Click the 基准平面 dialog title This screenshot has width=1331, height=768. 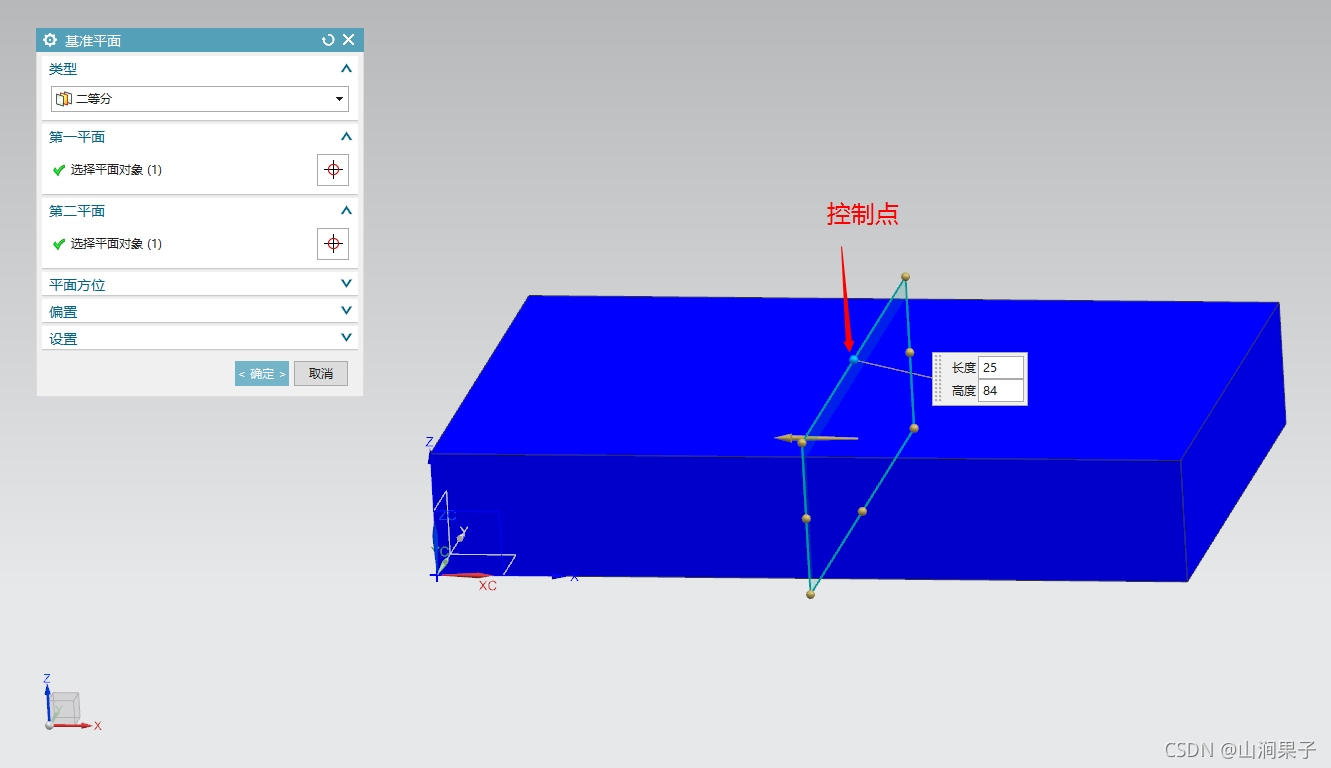[93, 41]
